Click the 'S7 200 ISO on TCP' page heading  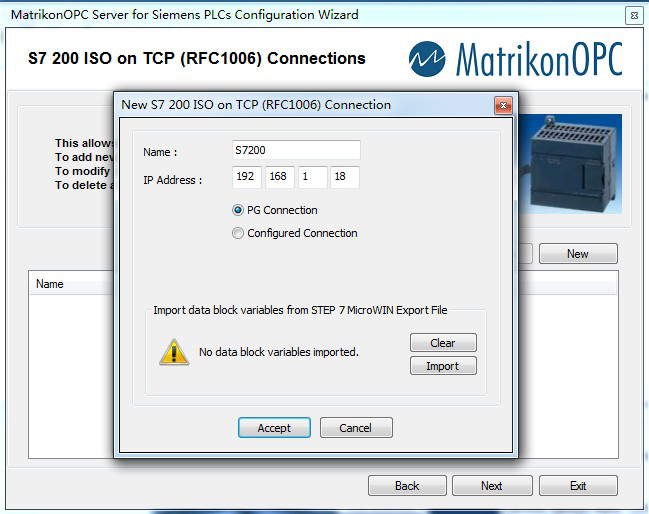197,58
